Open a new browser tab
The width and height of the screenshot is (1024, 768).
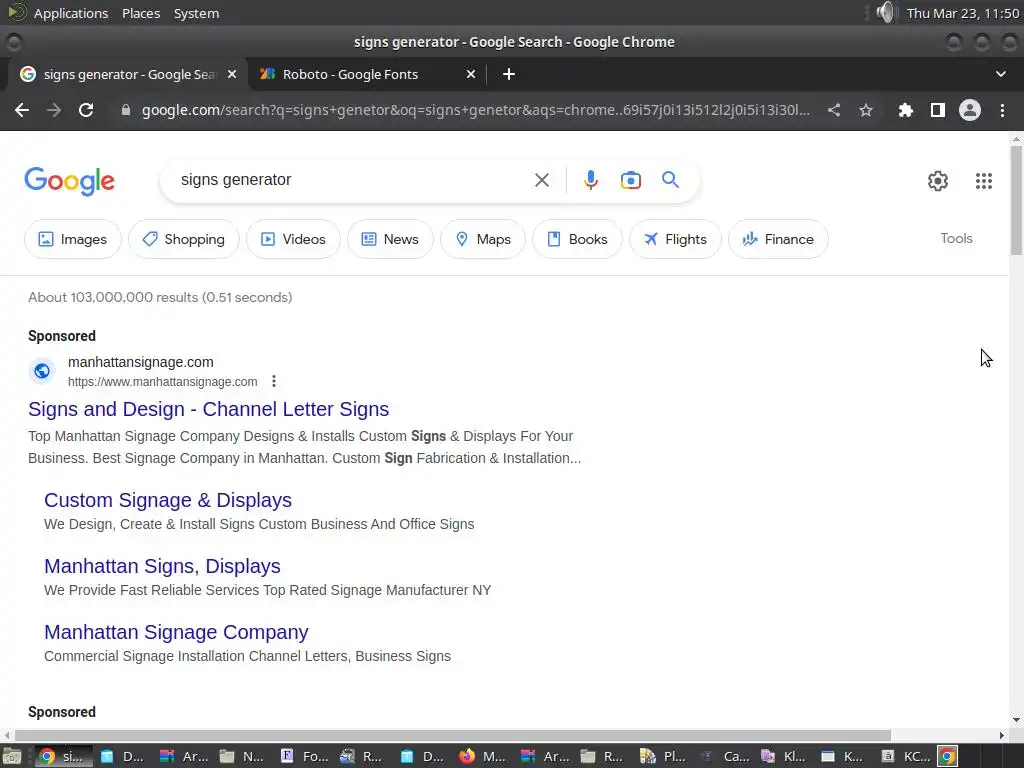509,74
